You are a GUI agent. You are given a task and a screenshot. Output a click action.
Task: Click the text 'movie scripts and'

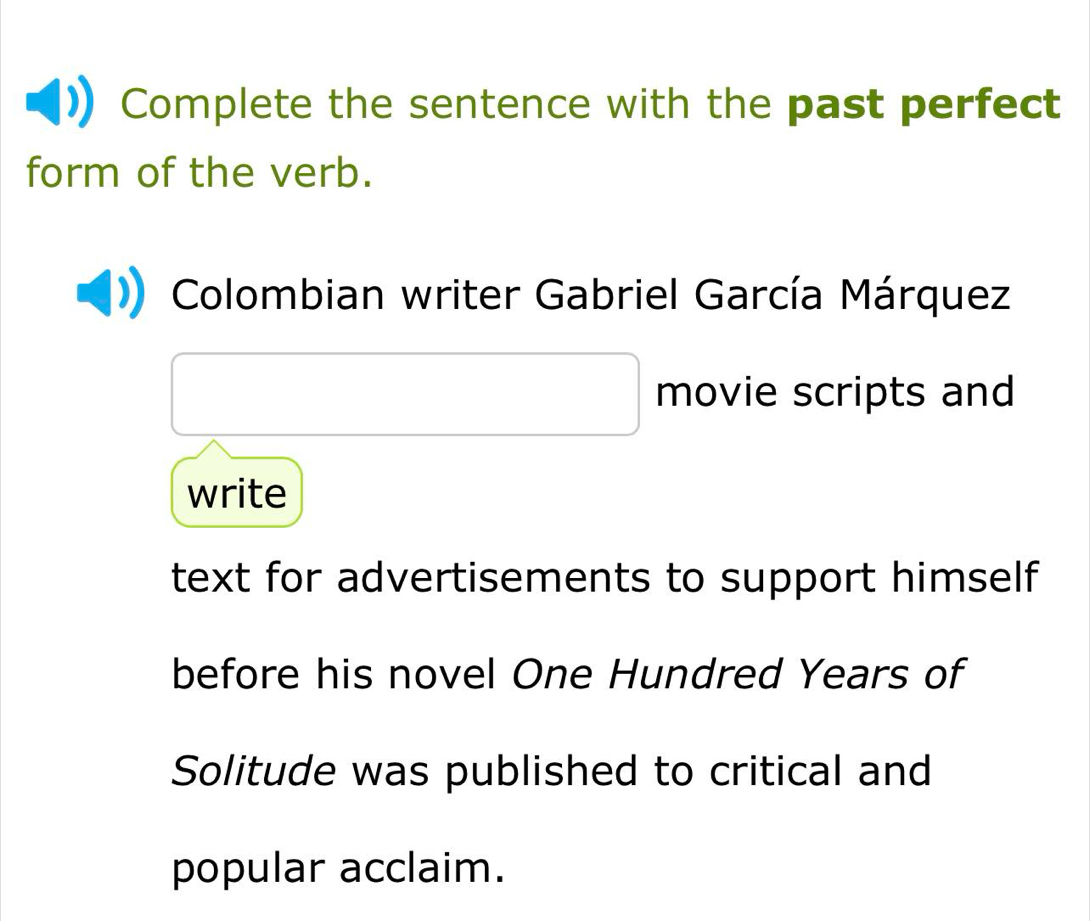(x=835, y=392)
